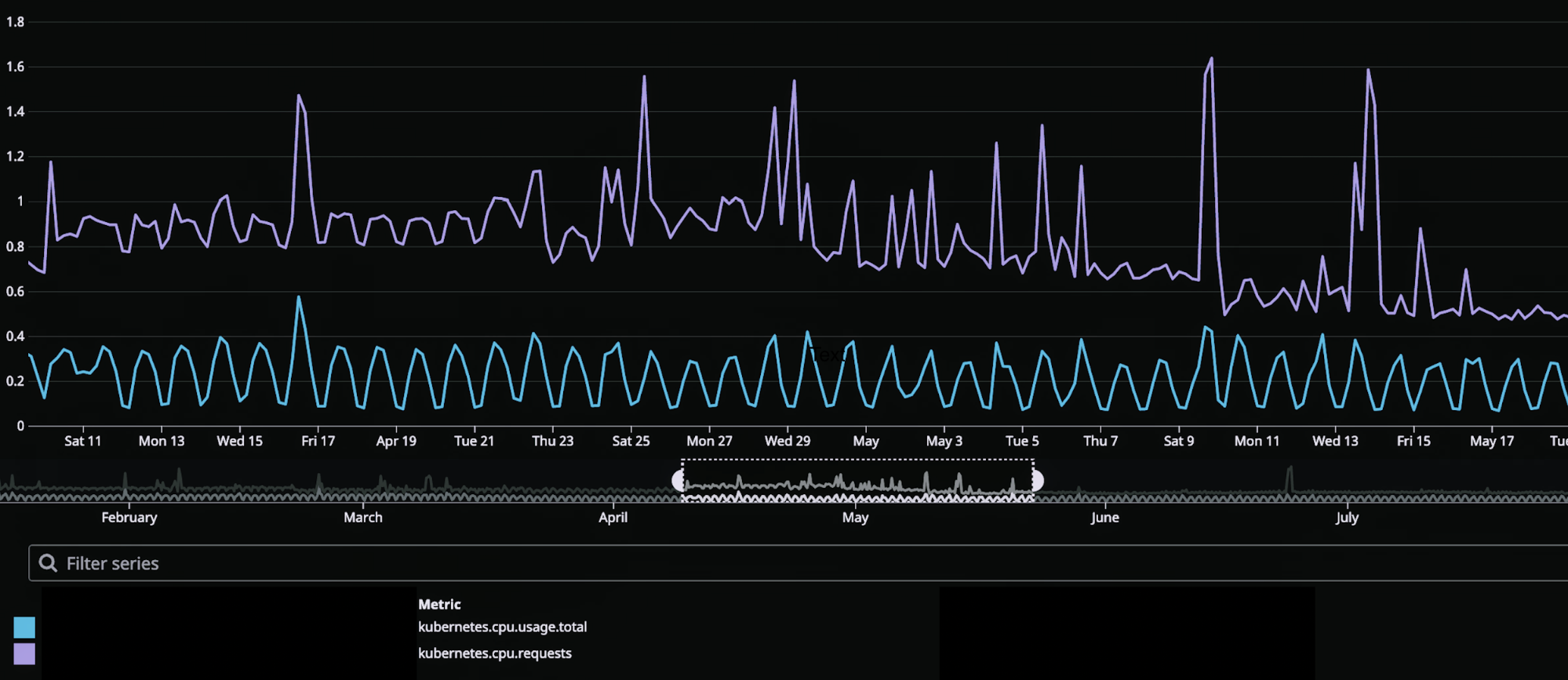This screenshot has height=680, width=1568.
Task: Click the 0.2 y-axis value
Action: 15,381
